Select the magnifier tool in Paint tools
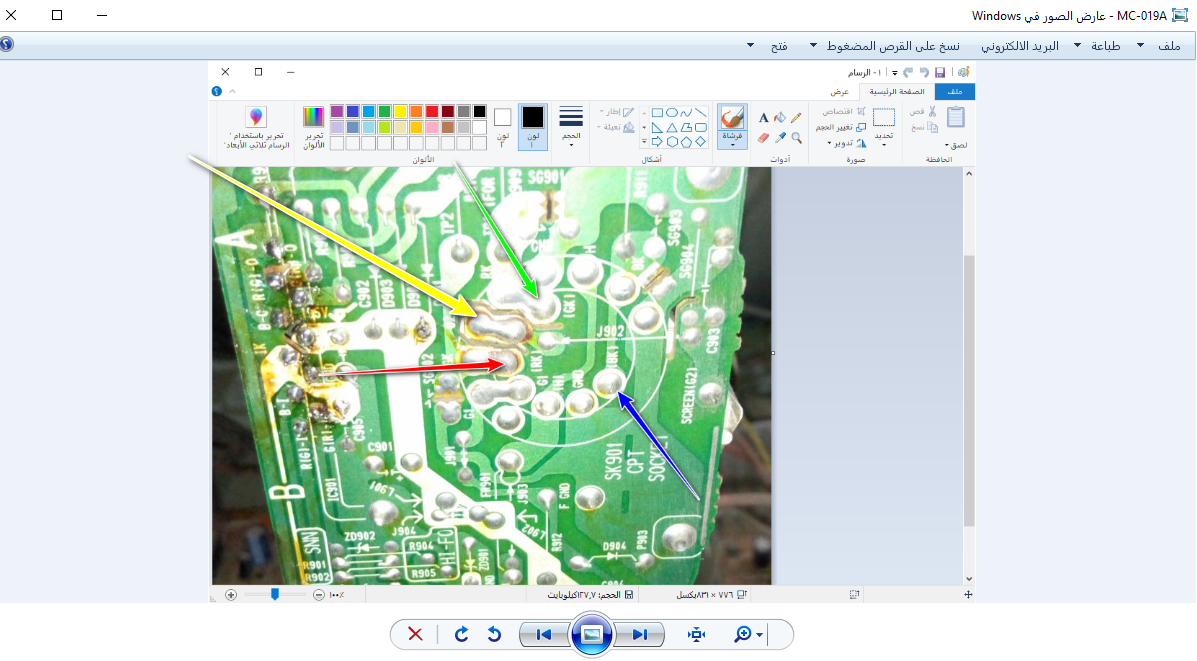1197x661 pixels. click(x=796, y=138)
